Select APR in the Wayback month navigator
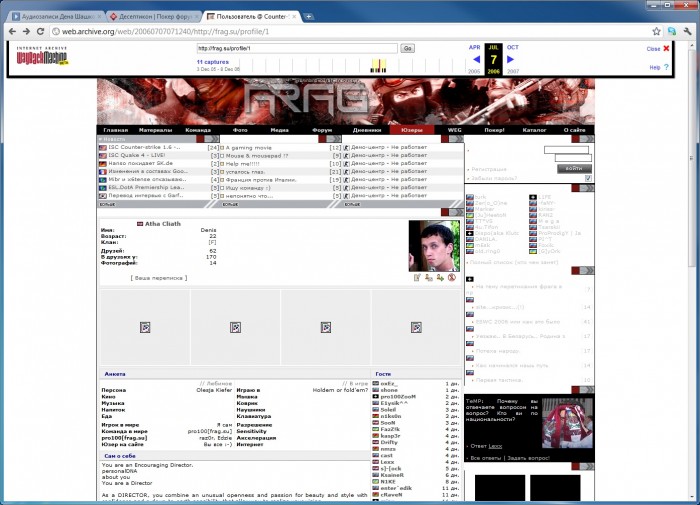 coord(474,47)
